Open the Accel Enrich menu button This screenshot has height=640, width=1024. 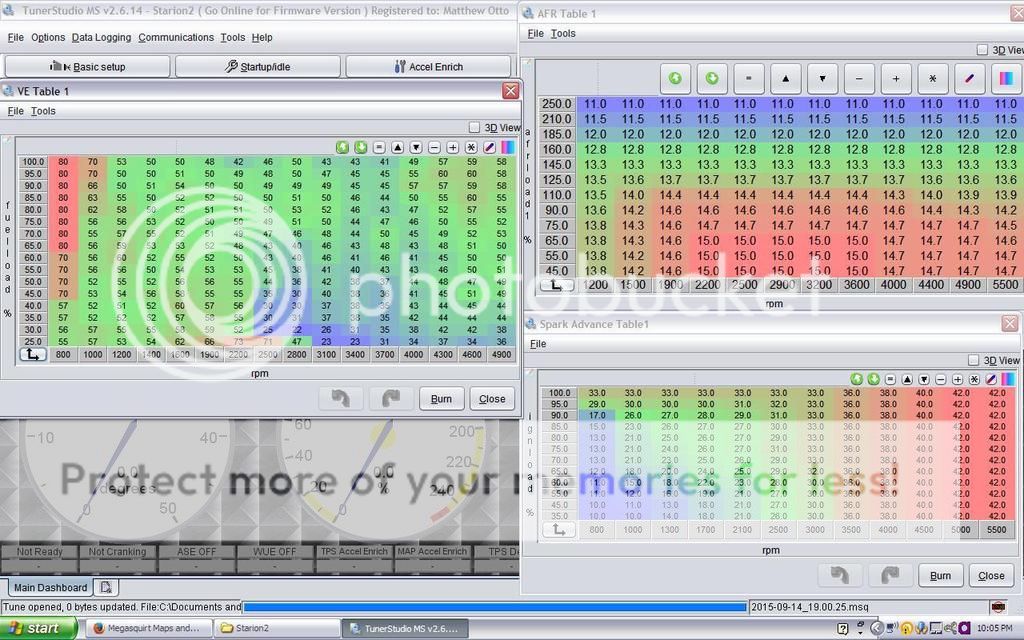(x=428, y=66)
